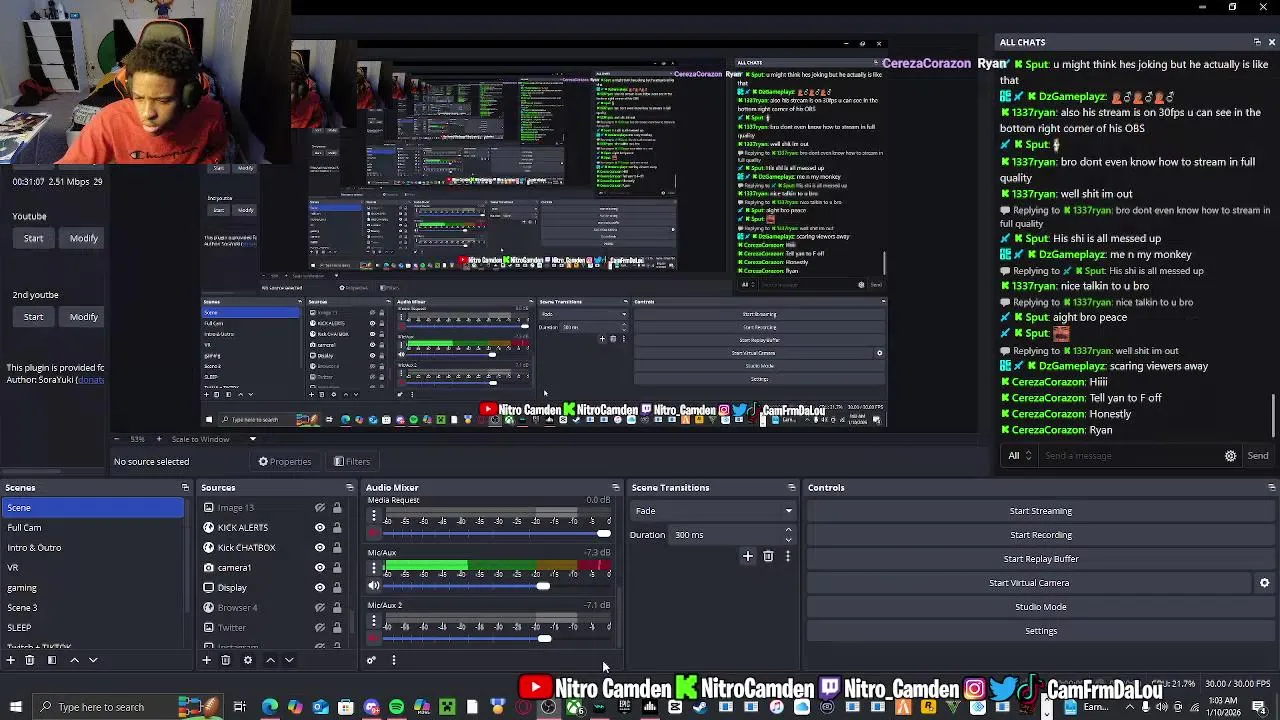Hide the KICK ALERTS source
This screenshot has height=720, width=1280.
(x=320, y=528)
